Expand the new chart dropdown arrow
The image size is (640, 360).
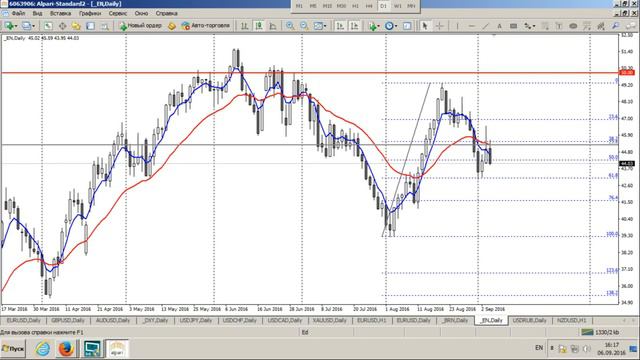click(x=16, y=26)
